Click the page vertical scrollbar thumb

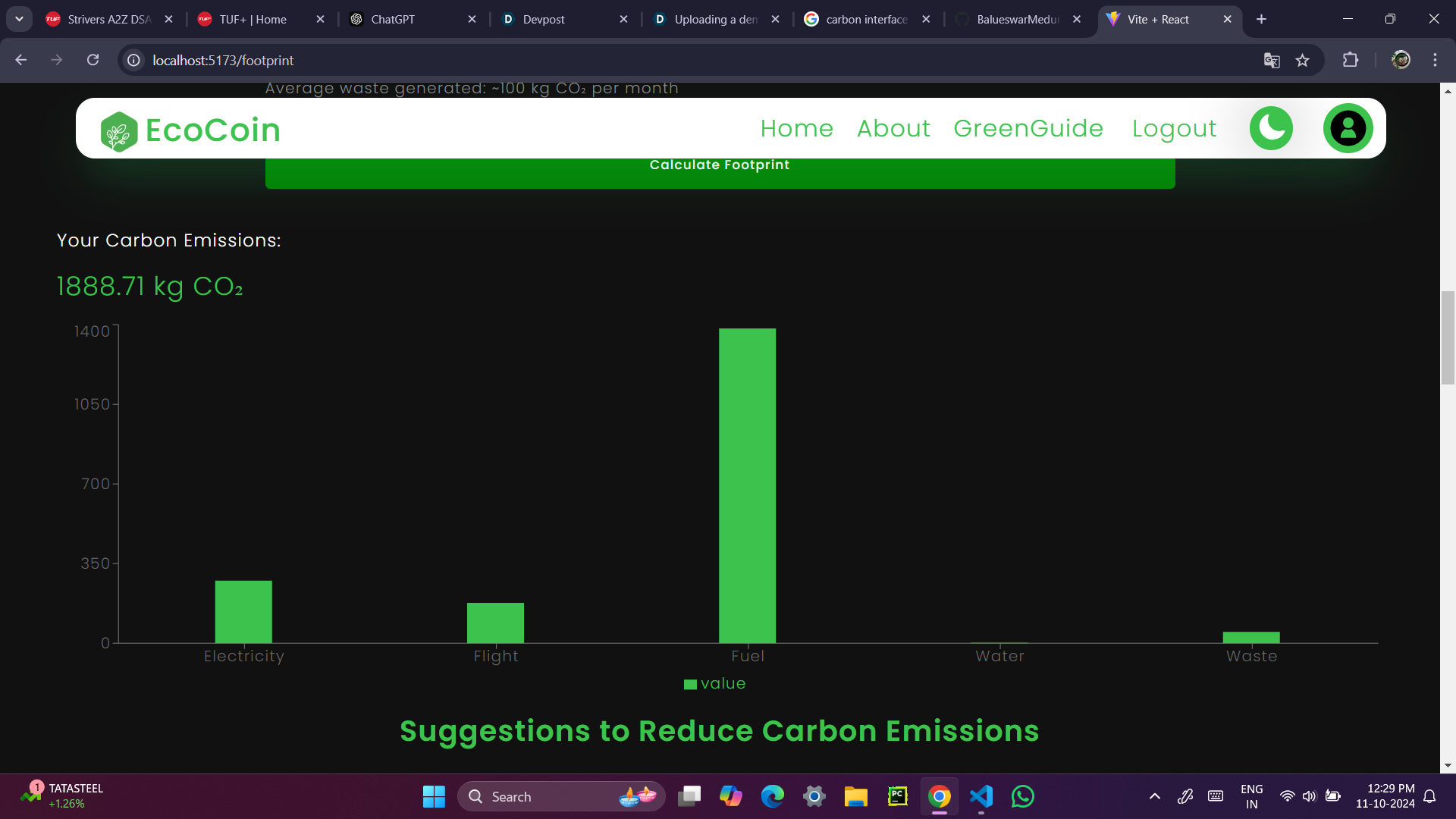pyautogui.click(x=1448, y=337)
